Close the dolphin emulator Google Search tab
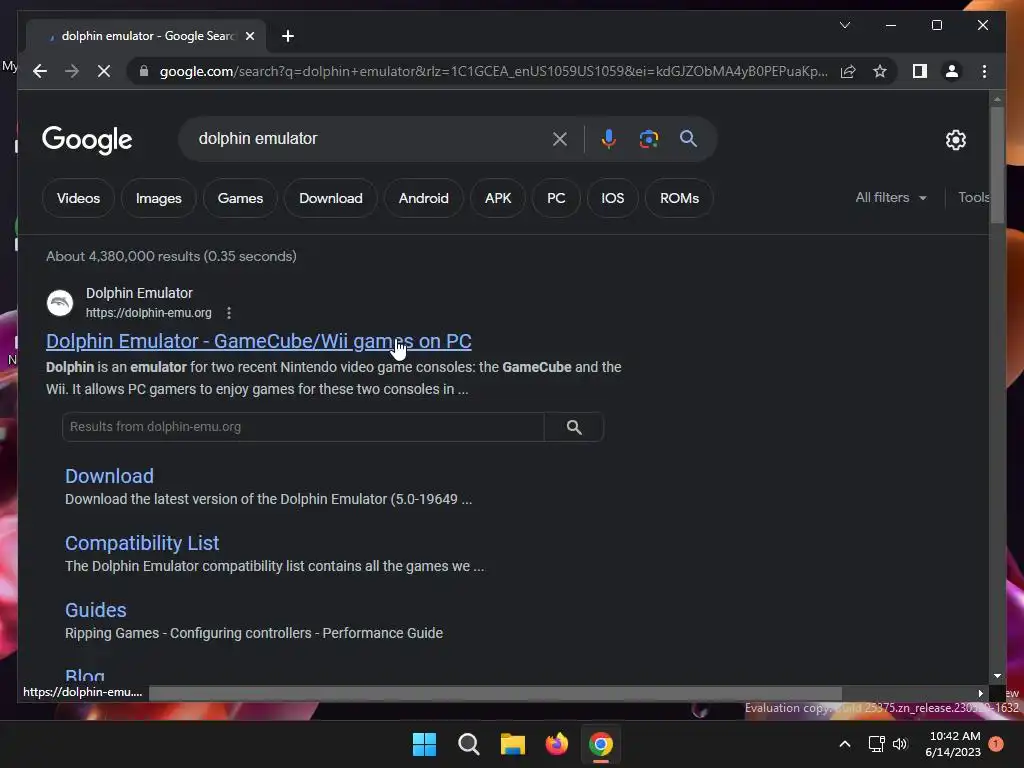Viewport: 1024px width, 768px height. [x=249, y=36]
